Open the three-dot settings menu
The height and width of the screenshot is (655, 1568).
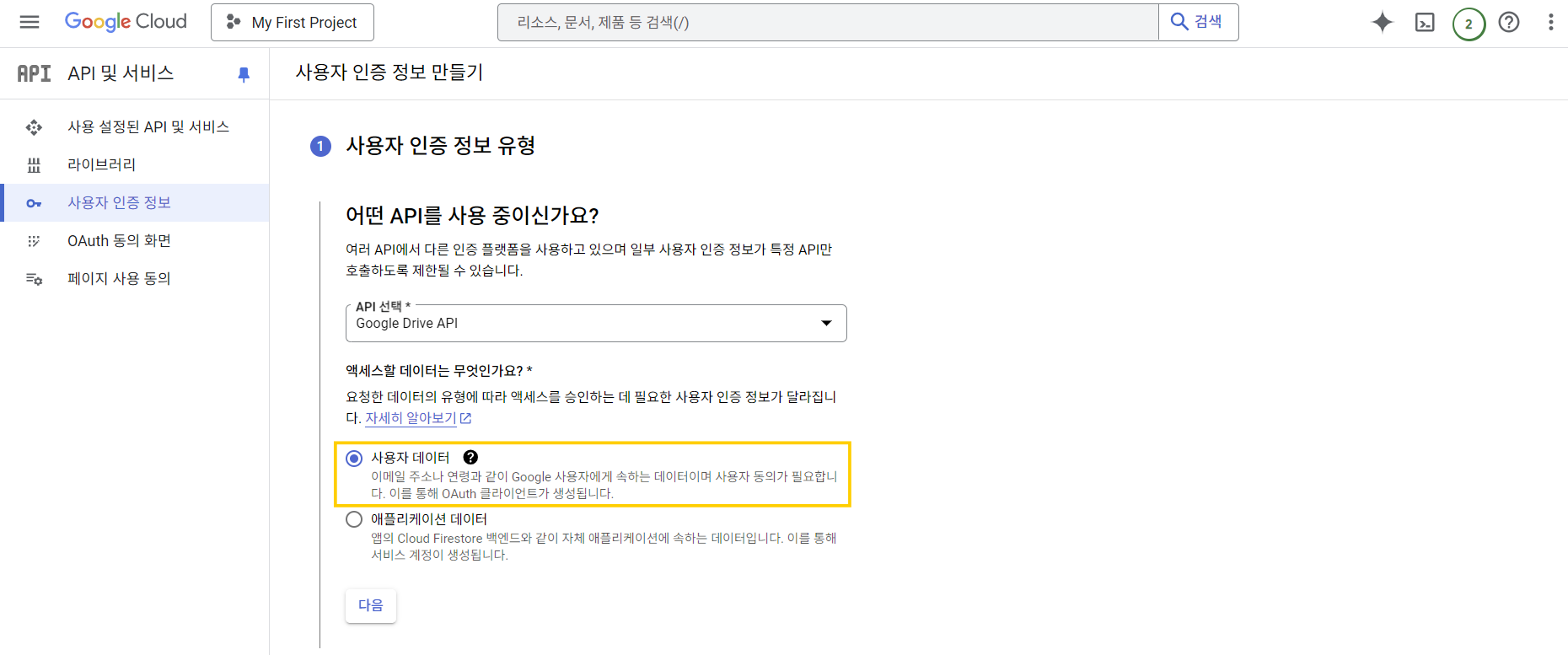(1550, 22)
